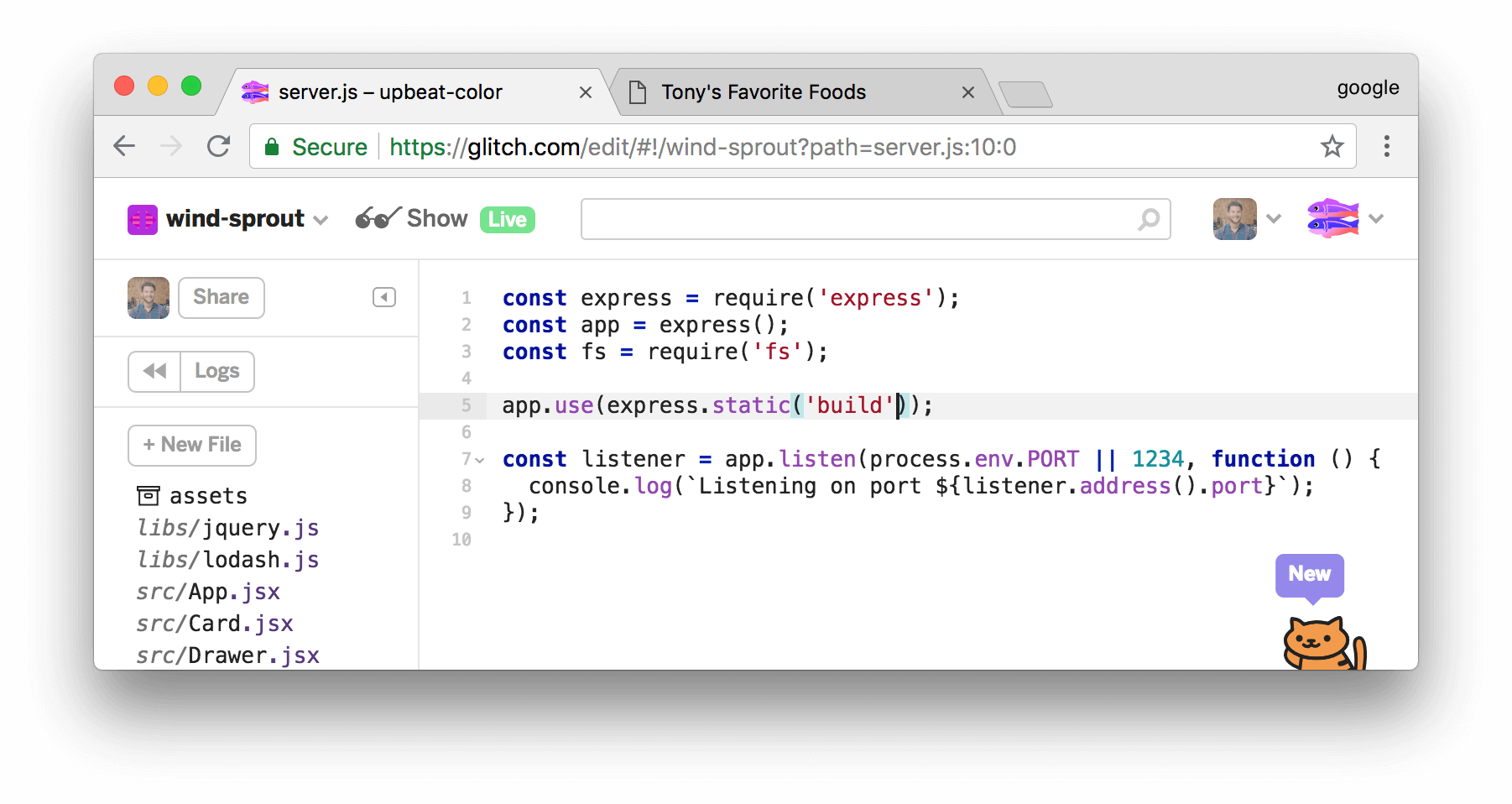Click the Share button
Image resolution: width=1512 pixels, height=804 pixels.
point(221,297)
